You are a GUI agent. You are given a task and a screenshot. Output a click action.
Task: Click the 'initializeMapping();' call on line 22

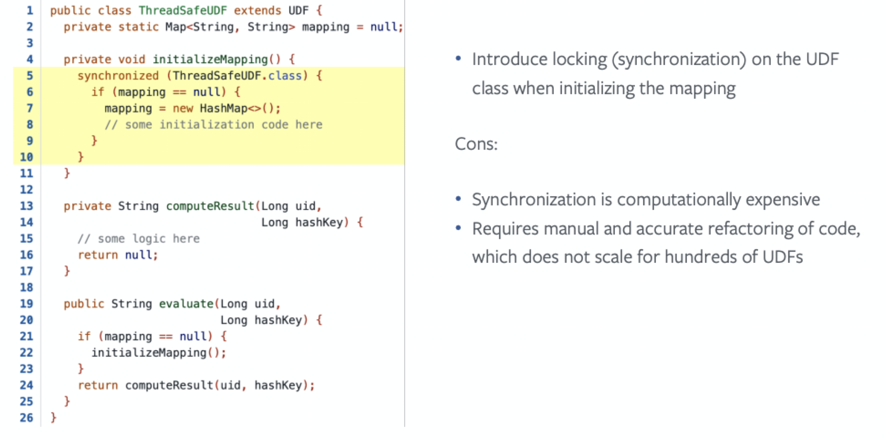click(159, 353)
